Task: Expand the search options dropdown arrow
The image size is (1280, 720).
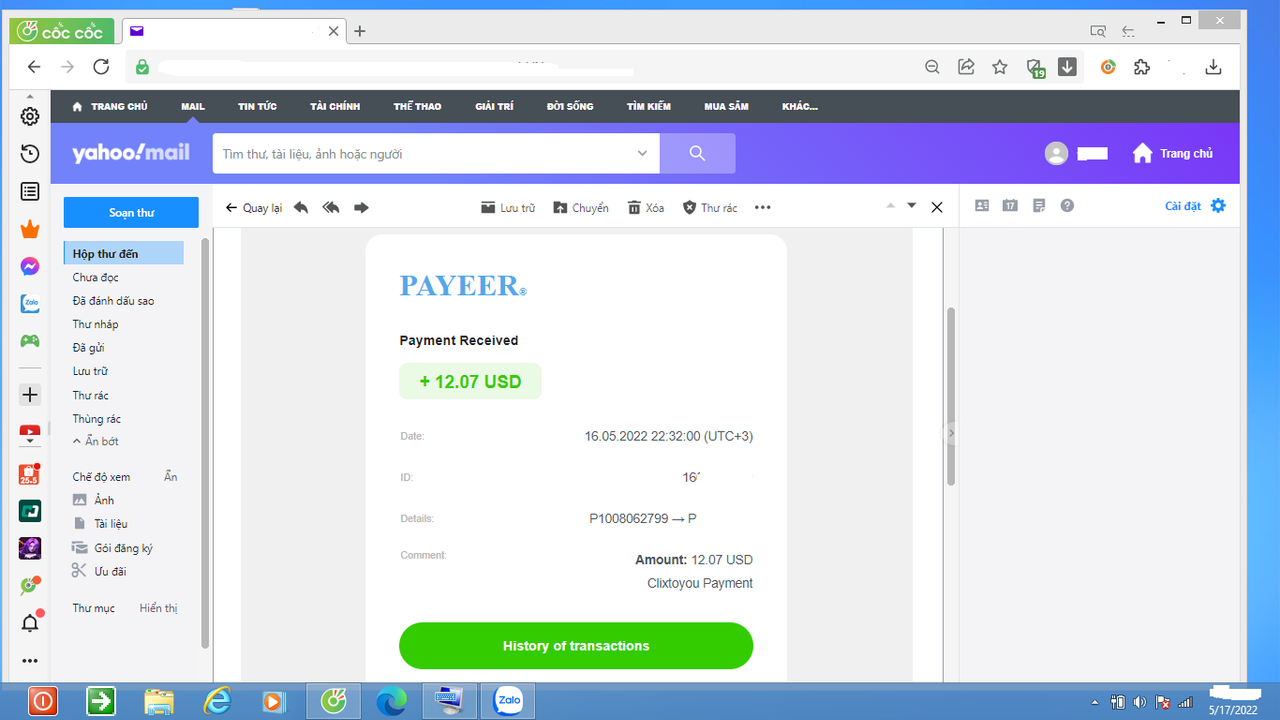Action: 642,154
